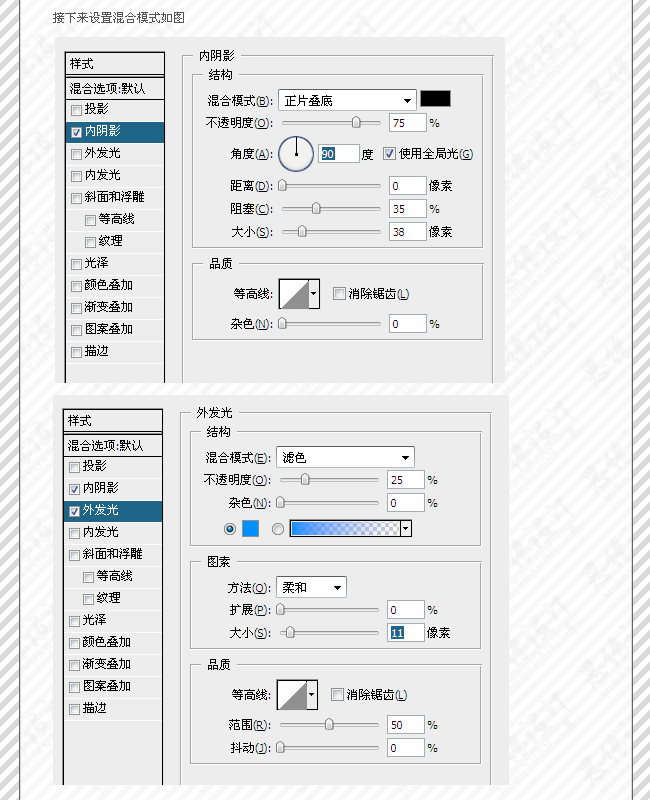The width and height of the screenshot is (650, 800).
Task: Open the 滤色 blend mode dropdown
Action: coord(345,457)
